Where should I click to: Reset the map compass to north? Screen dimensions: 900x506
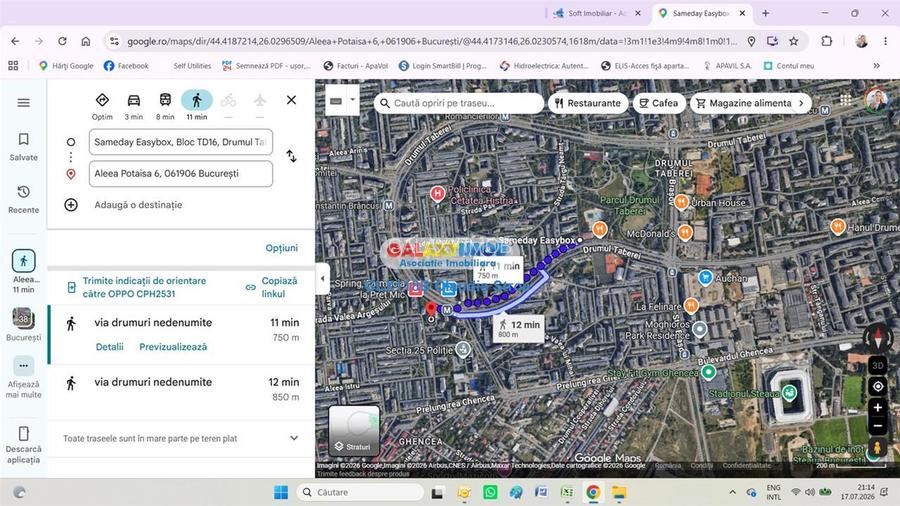click(x=878, y=338)
